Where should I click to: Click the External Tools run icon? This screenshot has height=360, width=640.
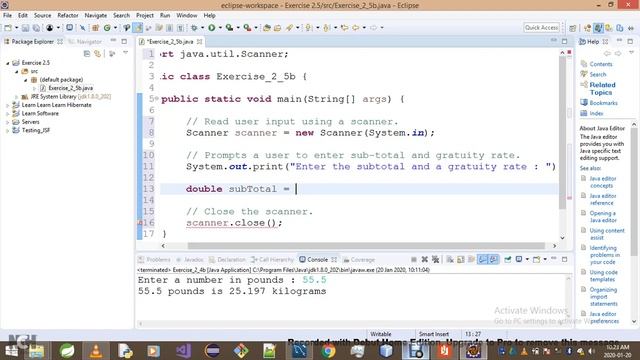(247, 28)
